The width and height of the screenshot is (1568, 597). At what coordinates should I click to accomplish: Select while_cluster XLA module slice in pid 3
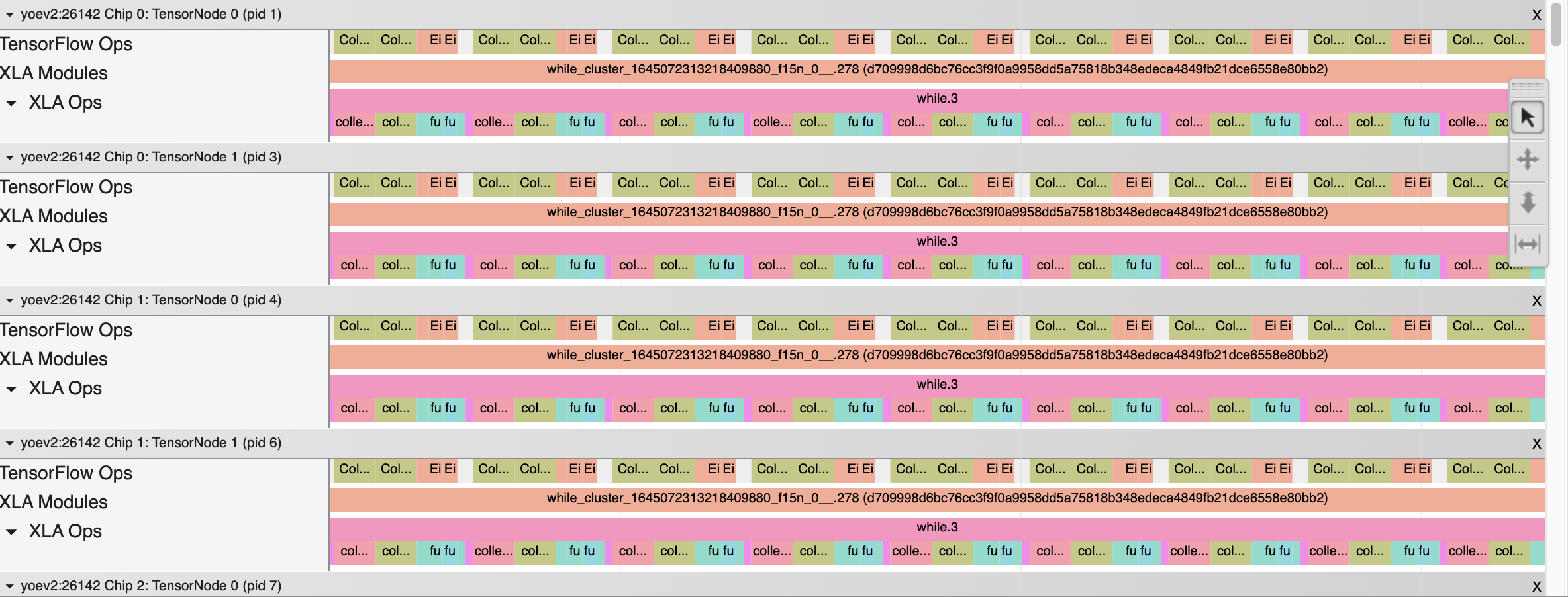pos(937,213)
